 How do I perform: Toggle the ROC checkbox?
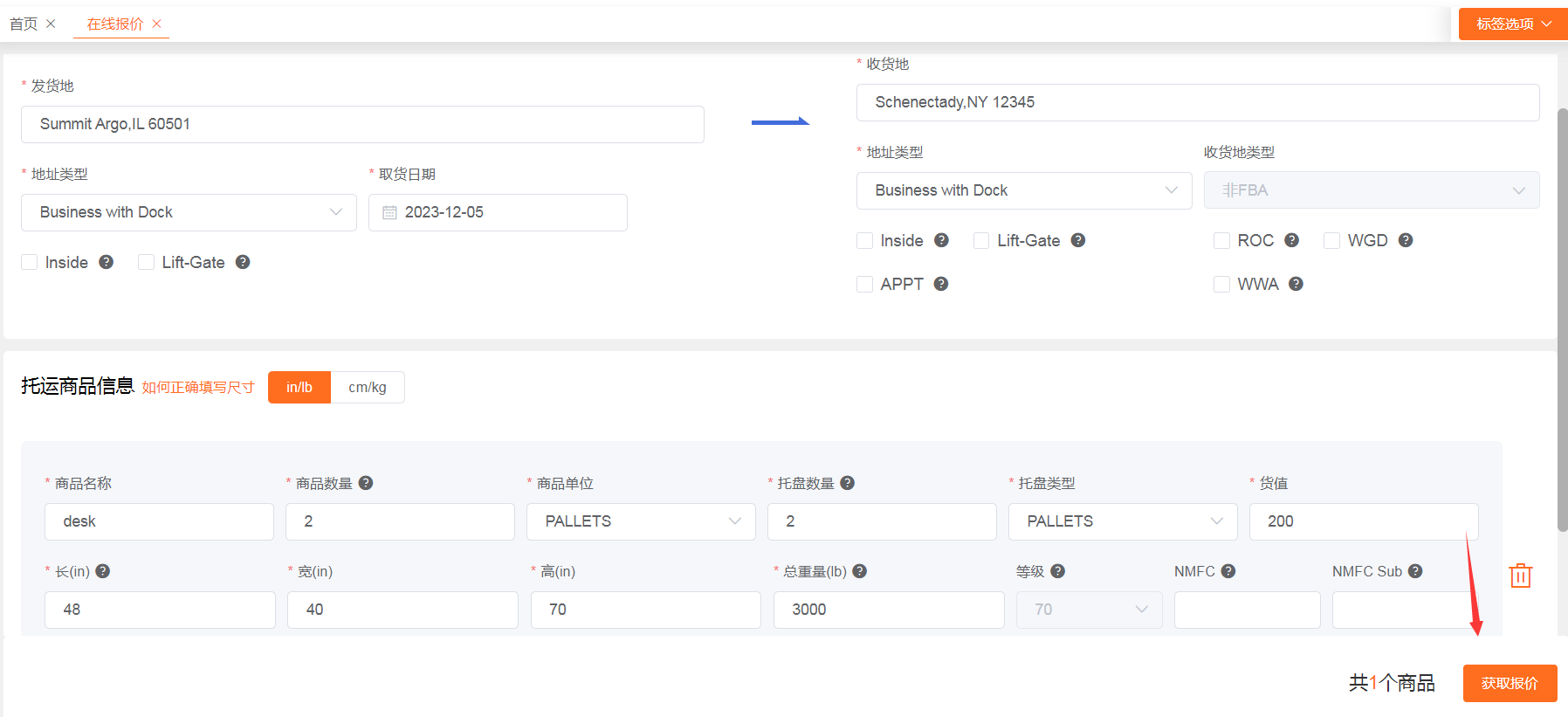(x=1221, y=241)
